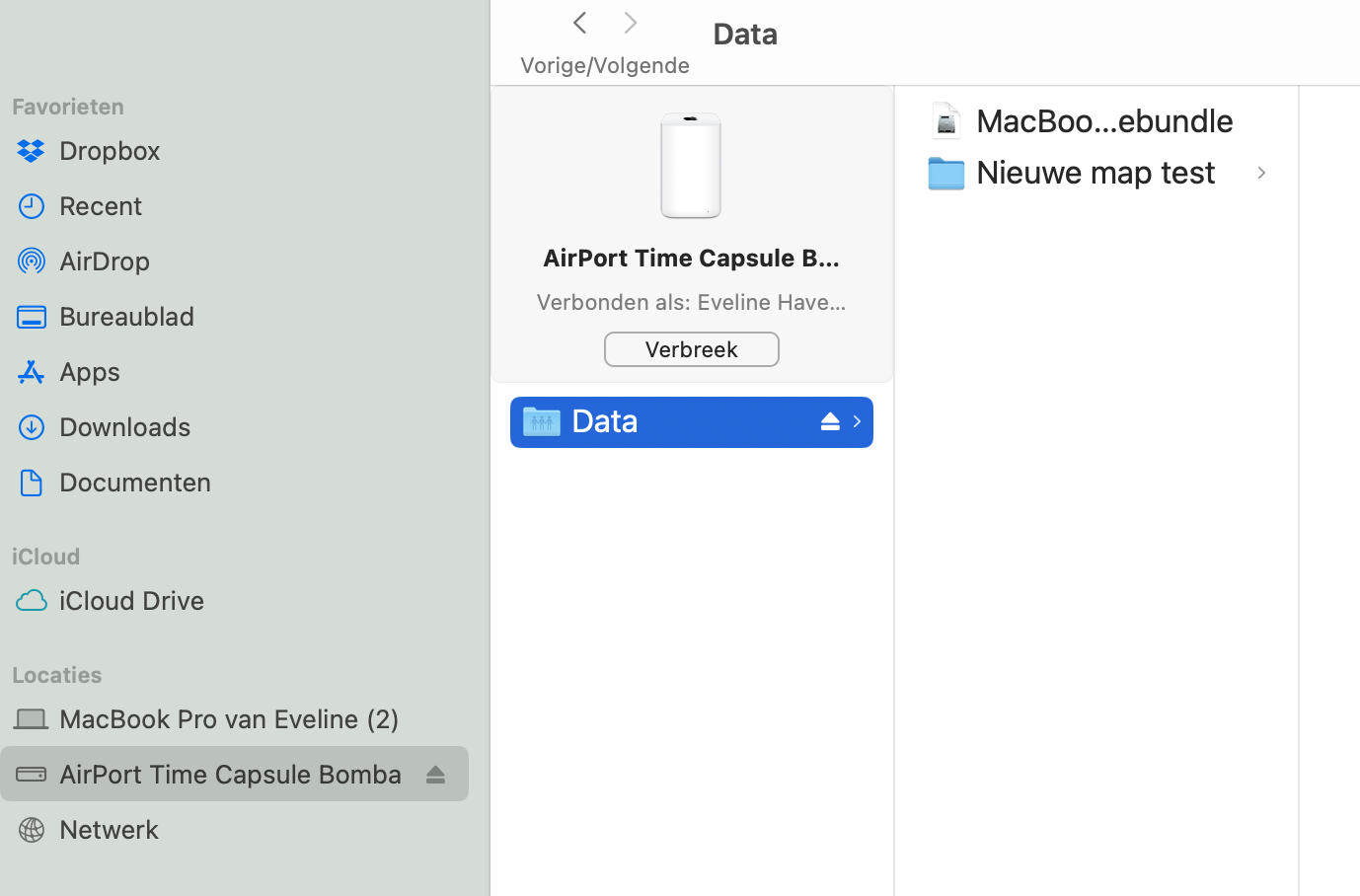Select MacBook Pro van Eveline in Locaties
The height and width of the screenshot is (896, 1360).
pyautogui.click(x=228, y=718)
